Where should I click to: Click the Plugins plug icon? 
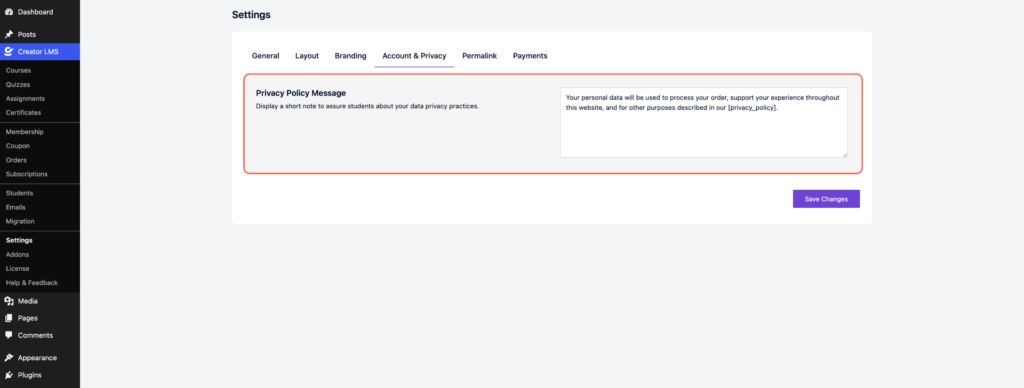click(9, 375)
